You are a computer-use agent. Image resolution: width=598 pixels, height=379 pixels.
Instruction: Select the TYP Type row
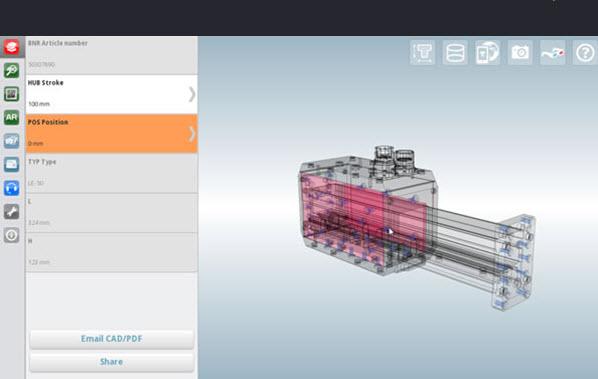111,173
